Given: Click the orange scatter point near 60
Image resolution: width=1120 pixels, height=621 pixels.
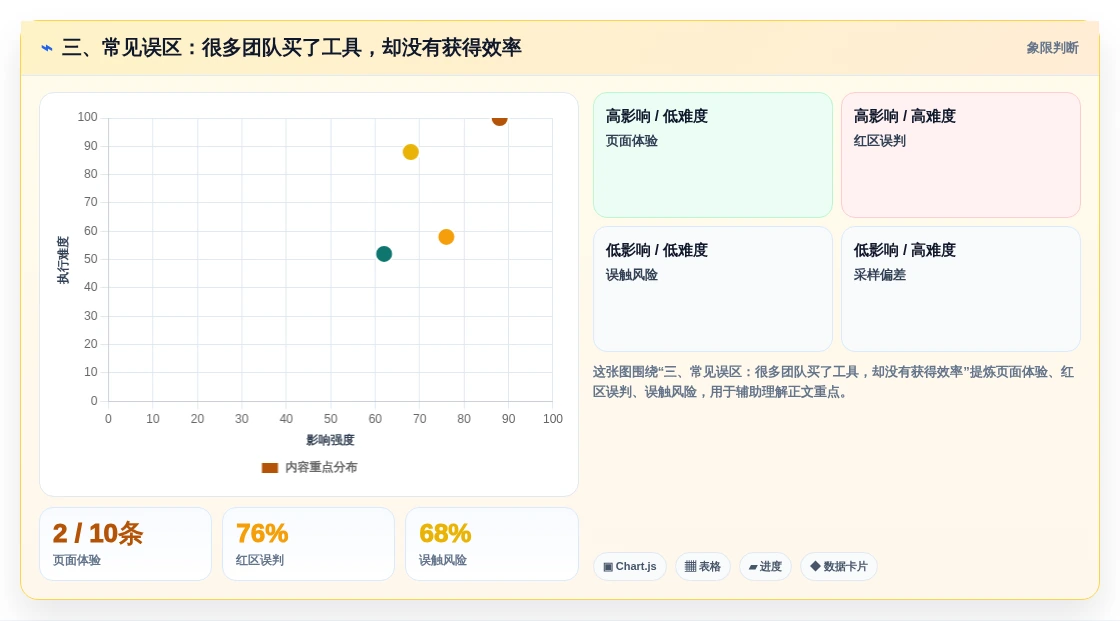Looking at the screenshot, I should pyautogui.click(x=446, y=237).
